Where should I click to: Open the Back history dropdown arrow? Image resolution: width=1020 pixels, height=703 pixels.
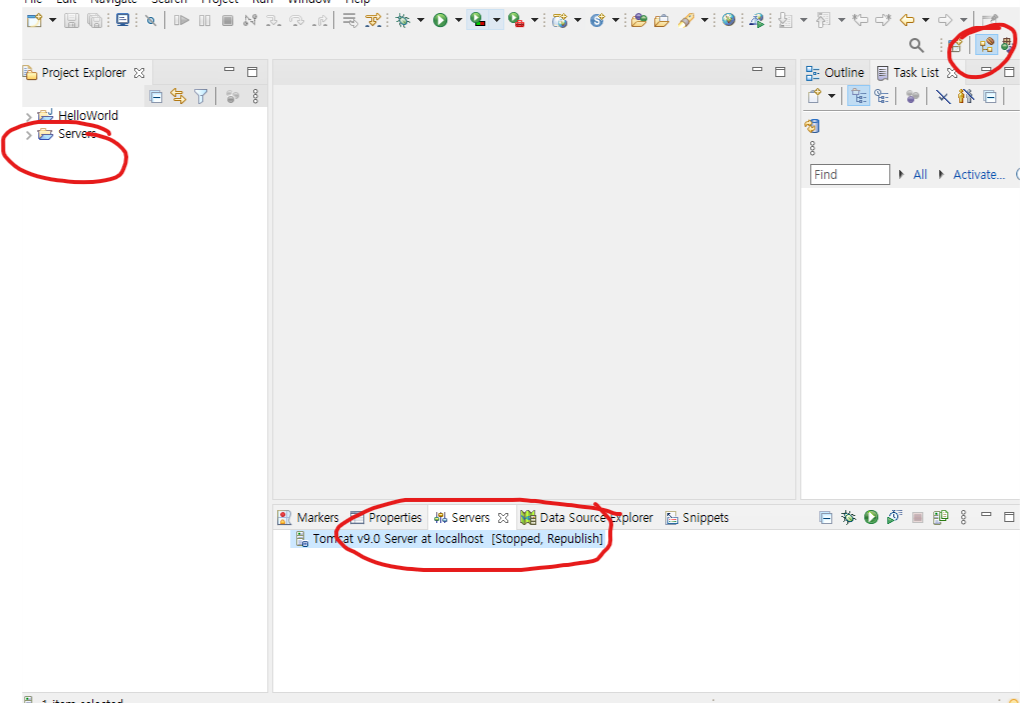(x=925, y=21)
